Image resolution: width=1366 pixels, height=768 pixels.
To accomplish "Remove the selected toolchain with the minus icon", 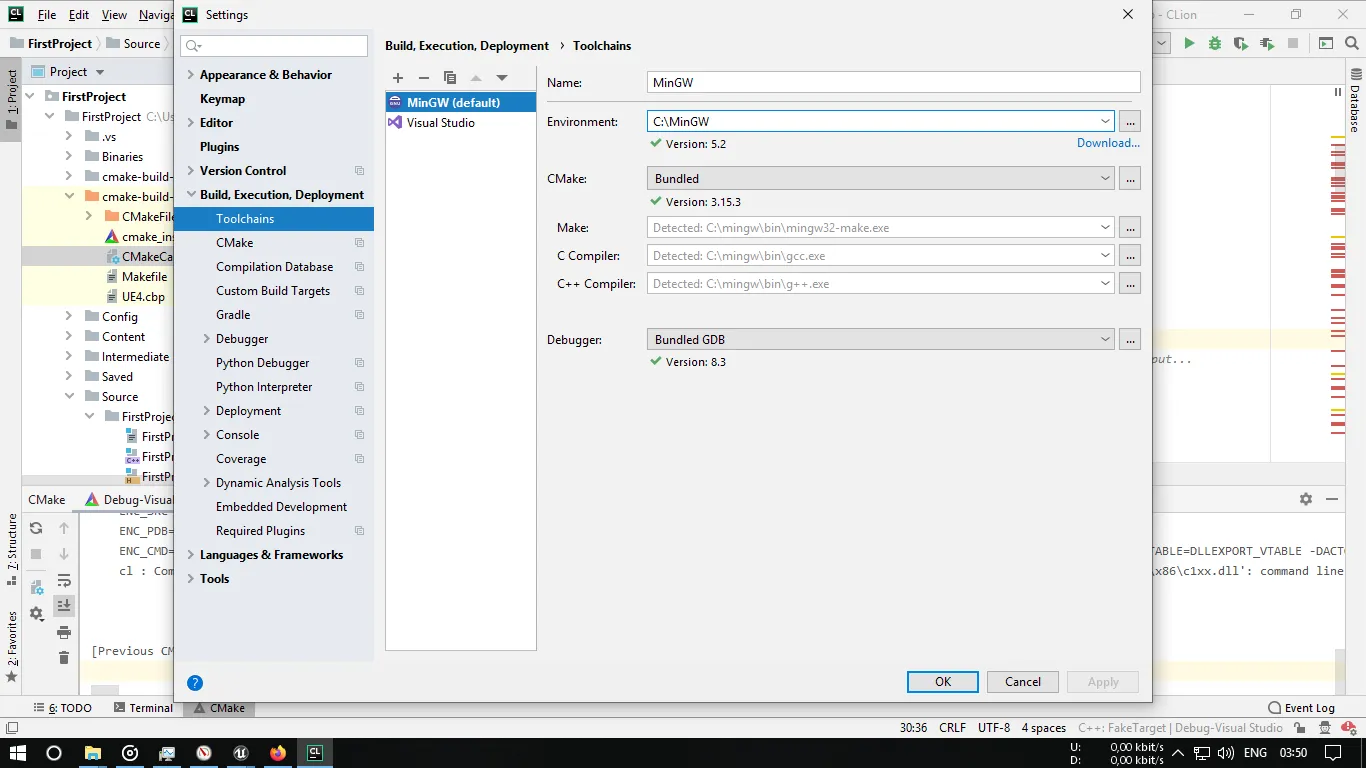I will tap(424, 78).
